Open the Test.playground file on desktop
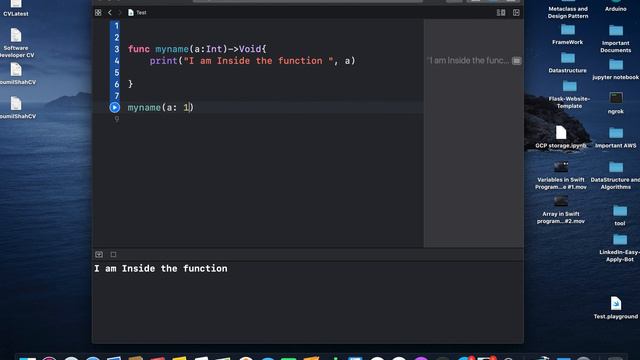The image size is (640, 360). (616, 308)
